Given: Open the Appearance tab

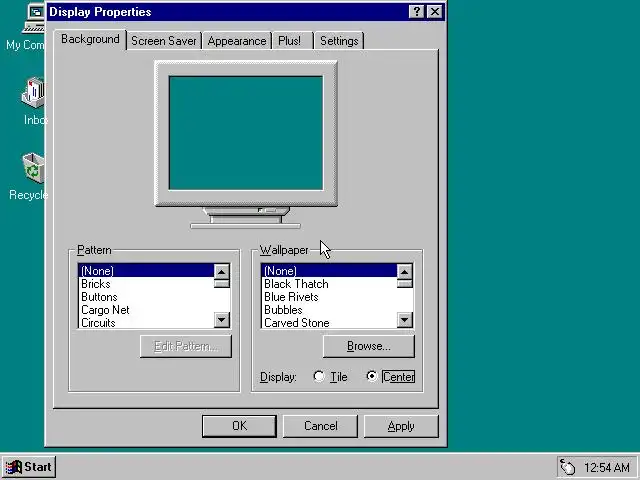Looking at the screenshot, I should (x=237, y=41).
